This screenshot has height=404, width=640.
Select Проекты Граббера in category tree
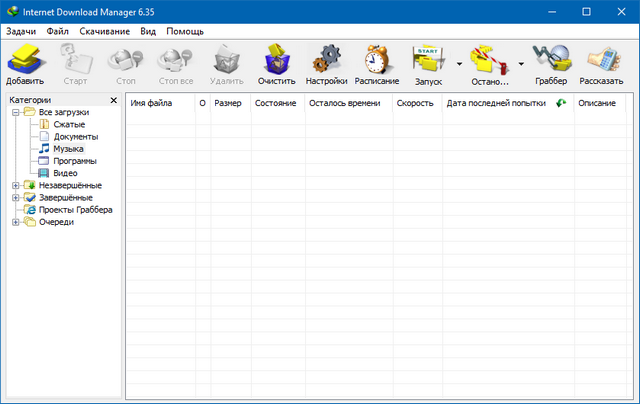tap(75, 210)
